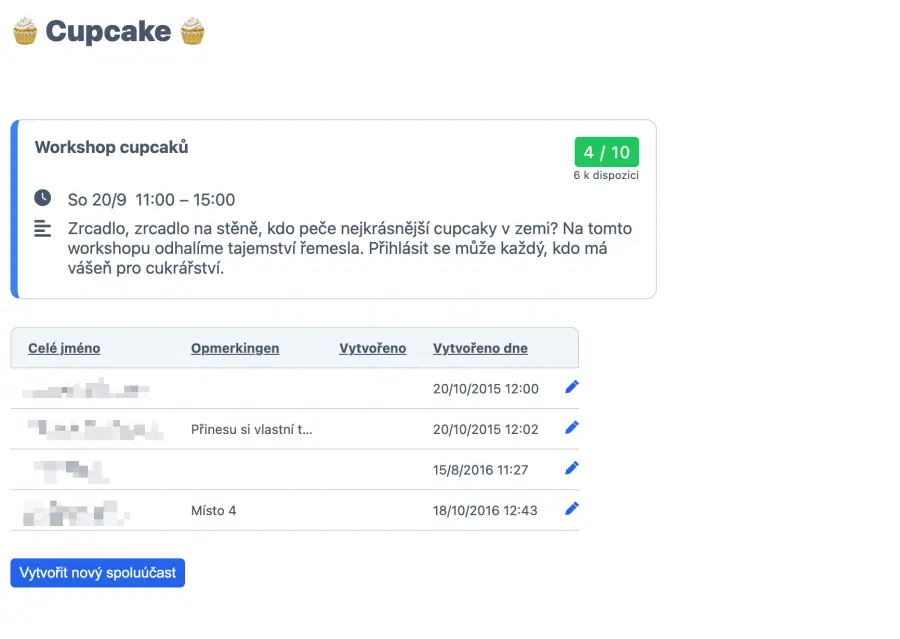Click the note "Přinesu si vlastní t…"

tap(251, 429)
